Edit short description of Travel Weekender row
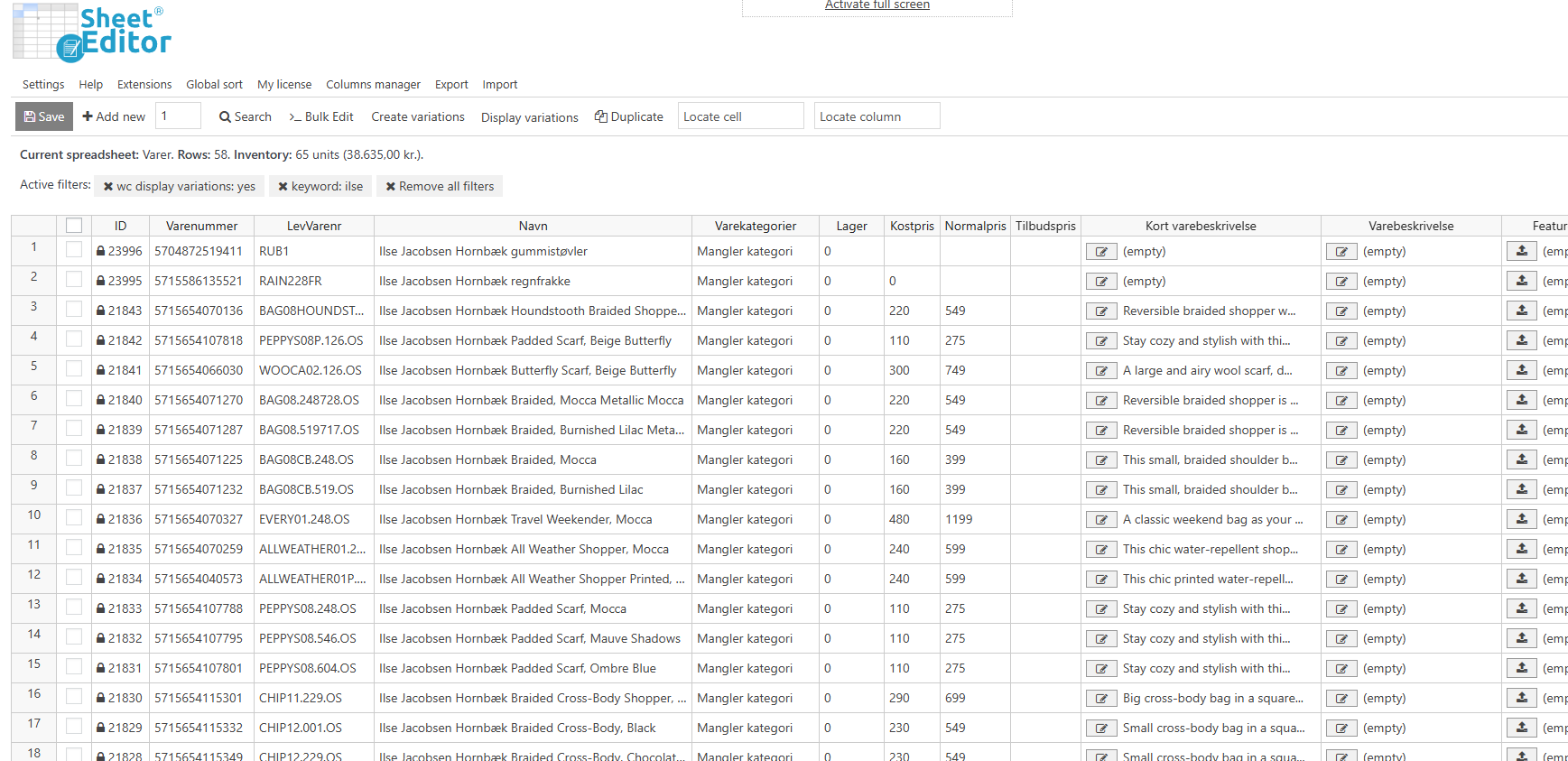This screenshot has width=1568, height=761. (1101, 520)
